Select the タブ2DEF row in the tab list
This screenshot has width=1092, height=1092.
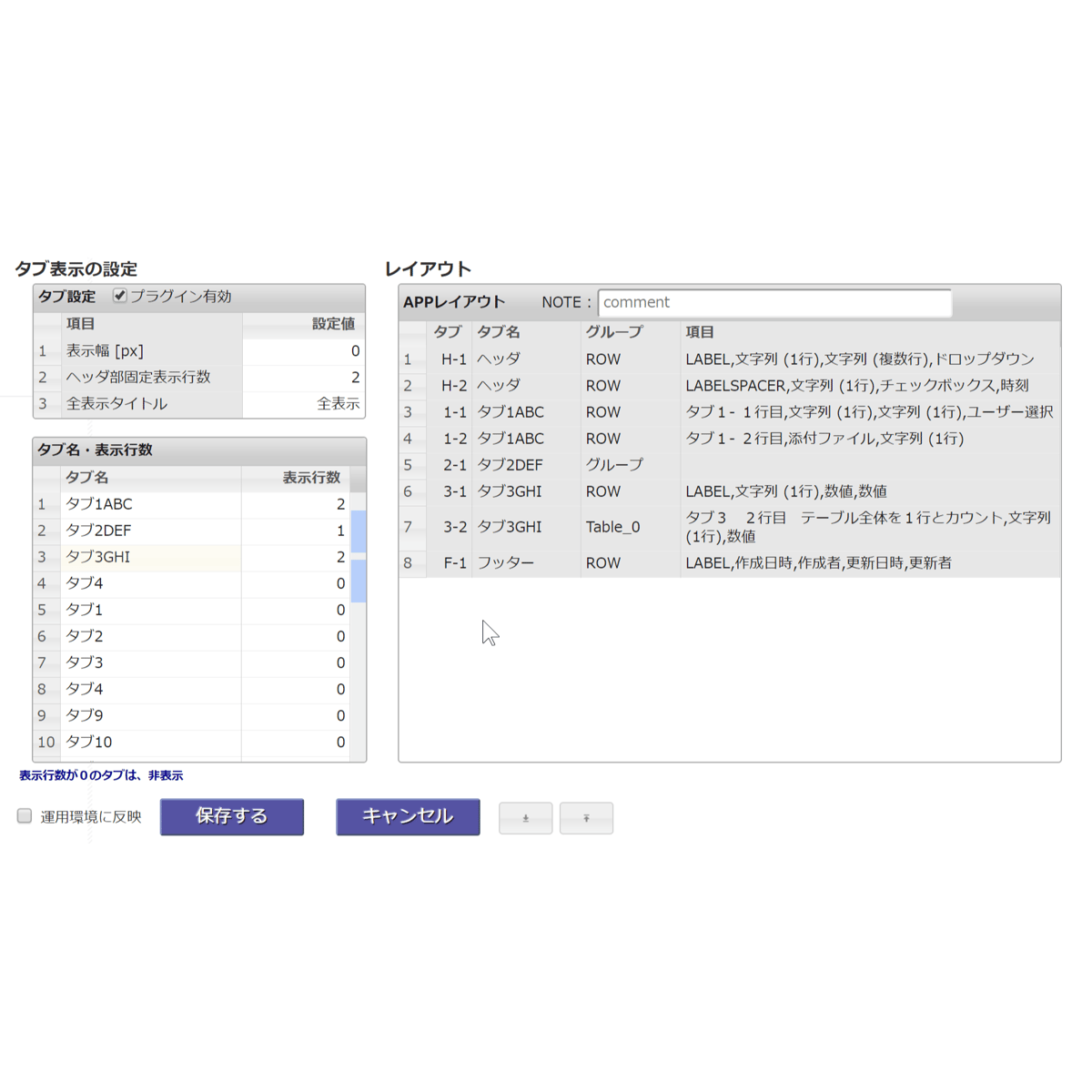(x=136, y=531)
